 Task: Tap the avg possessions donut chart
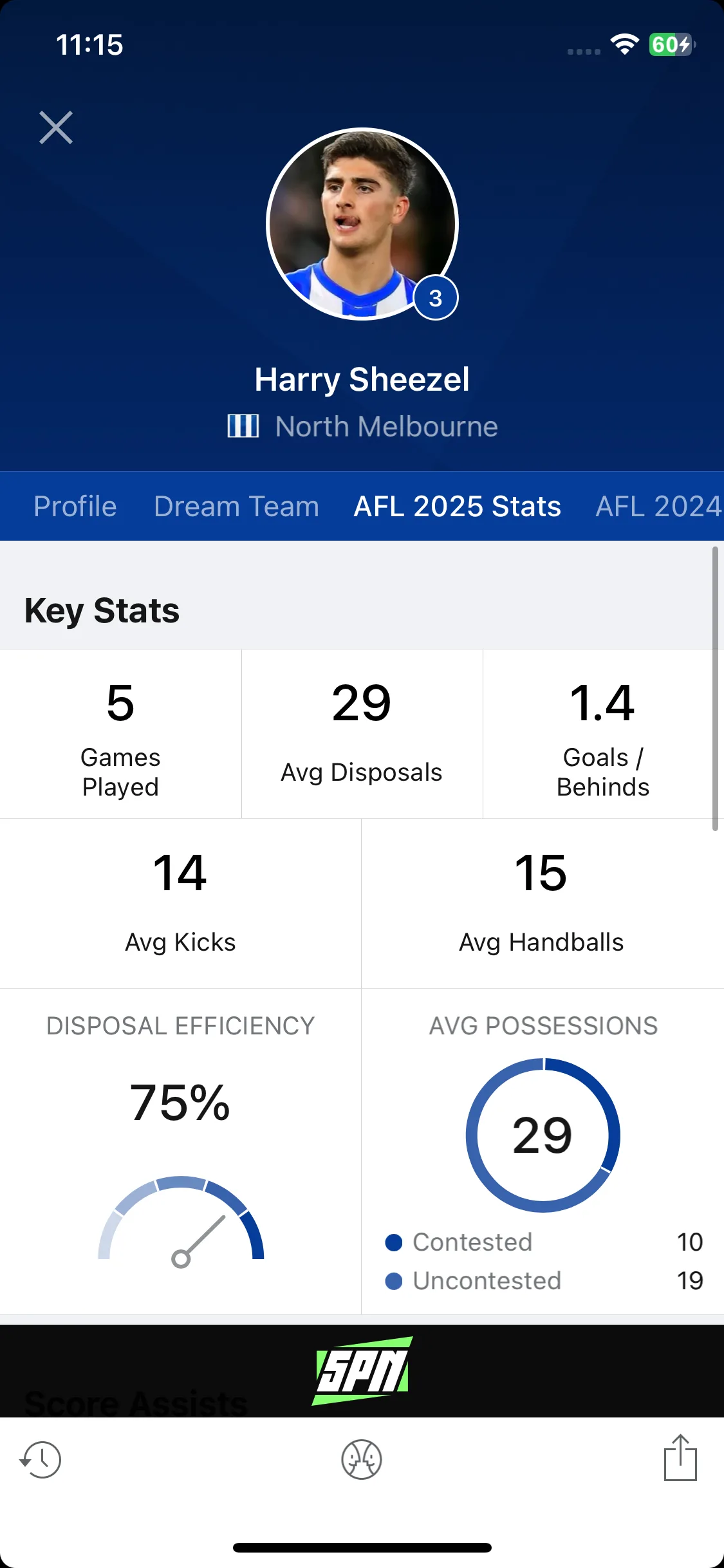pos(543,1135)
